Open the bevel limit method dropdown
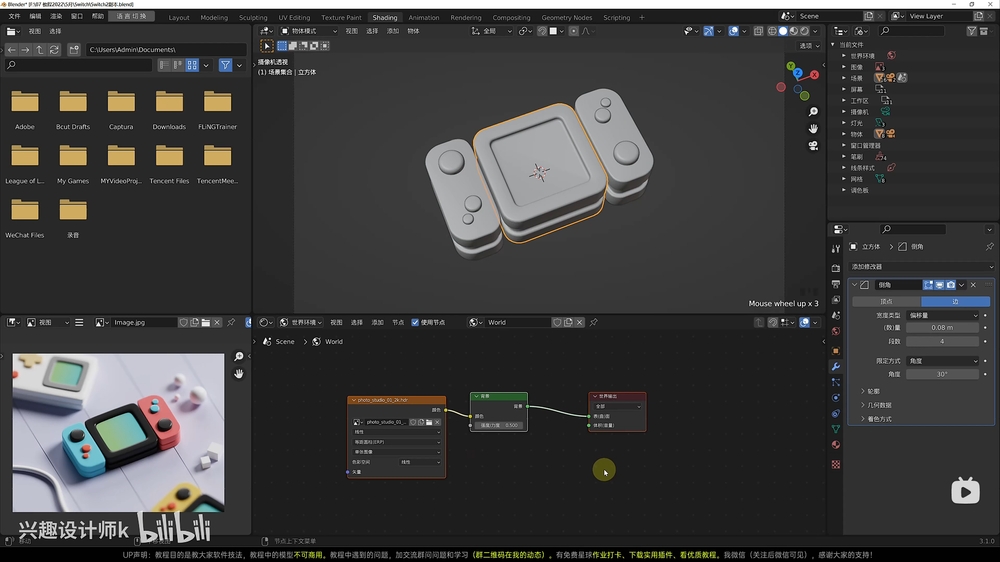Screen dimensions: 1000x562 tap(943, 361)
